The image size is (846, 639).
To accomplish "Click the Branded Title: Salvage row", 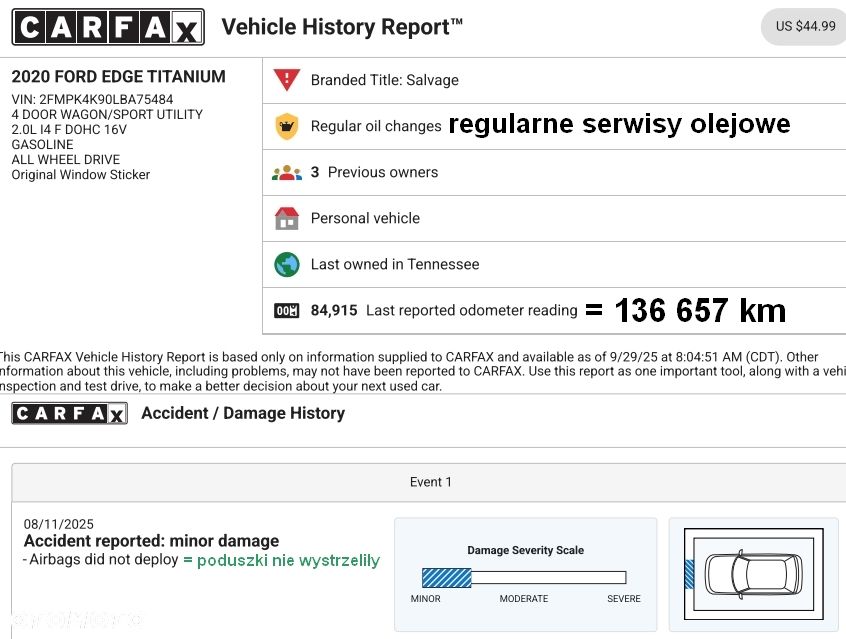I will click(554, 80).
